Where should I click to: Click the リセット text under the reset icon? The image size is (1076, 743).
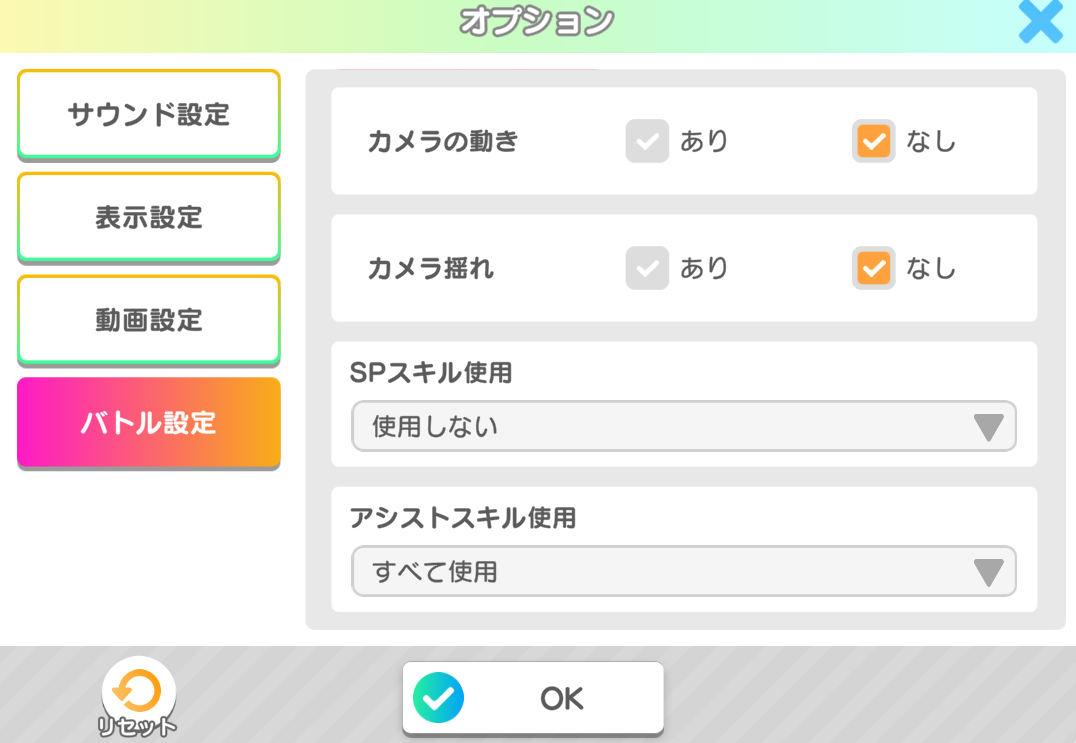[138, 727]
